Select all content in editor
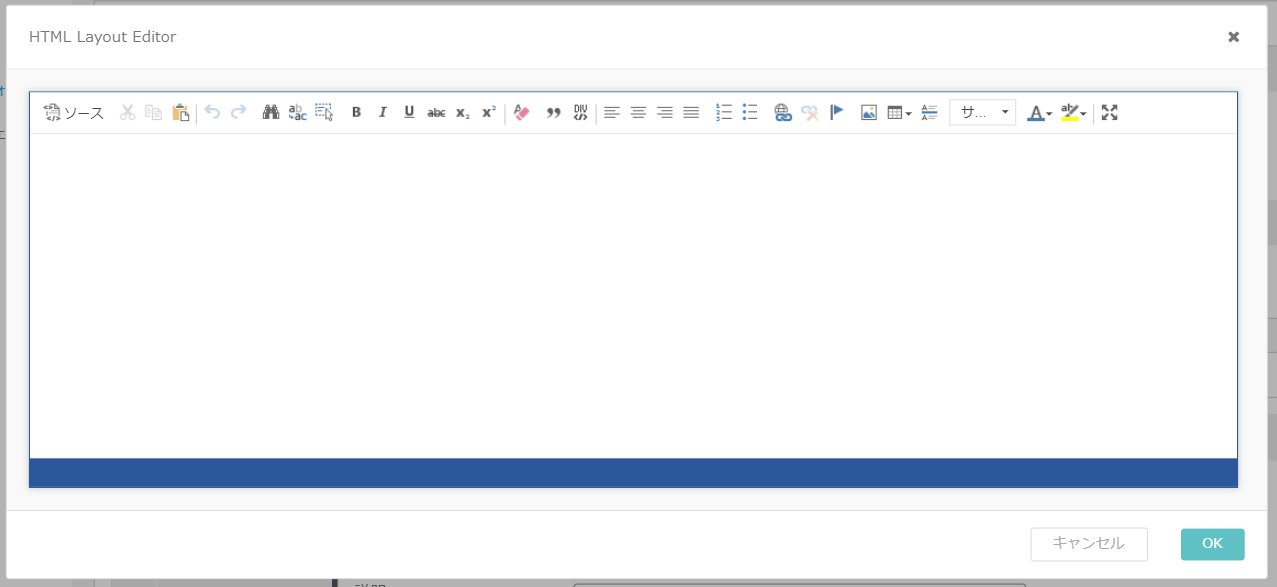Screen dimensions: 1277x587 point(323,113)
